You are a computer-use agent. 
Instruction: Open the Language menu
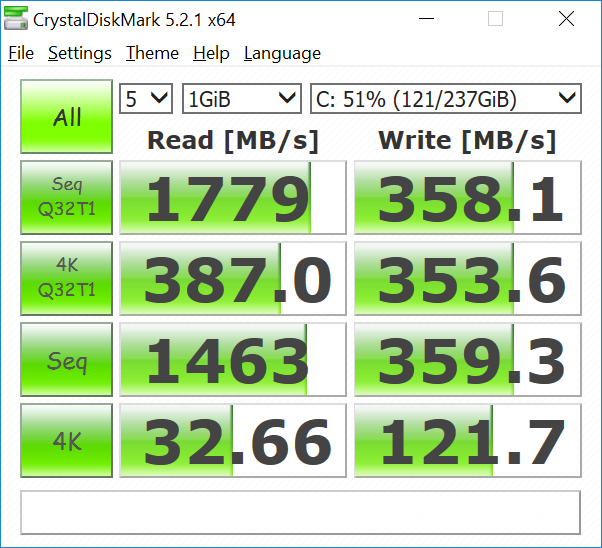(282, 53)
